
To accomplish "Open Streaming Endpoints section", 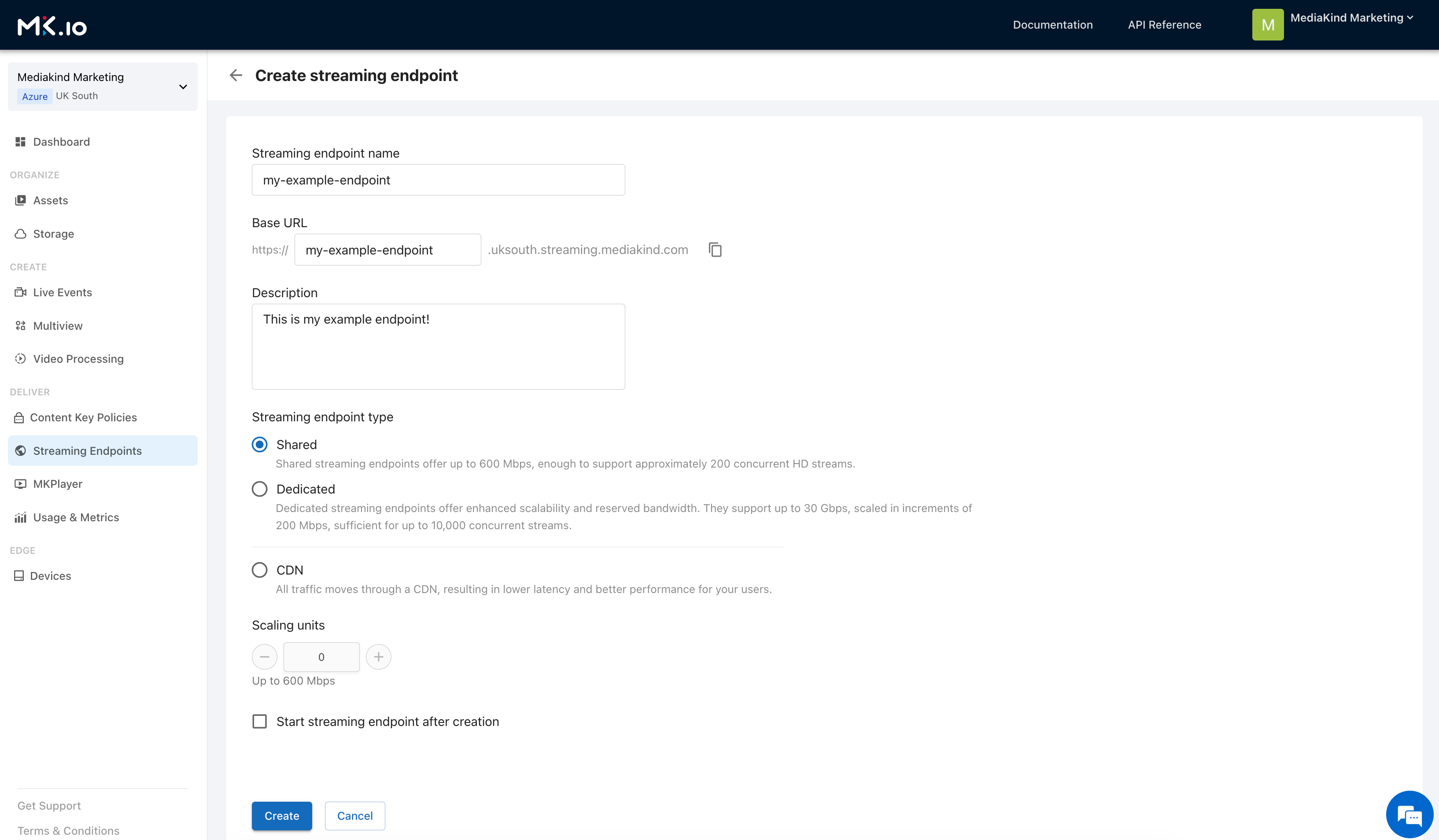I will click(103, 450).
